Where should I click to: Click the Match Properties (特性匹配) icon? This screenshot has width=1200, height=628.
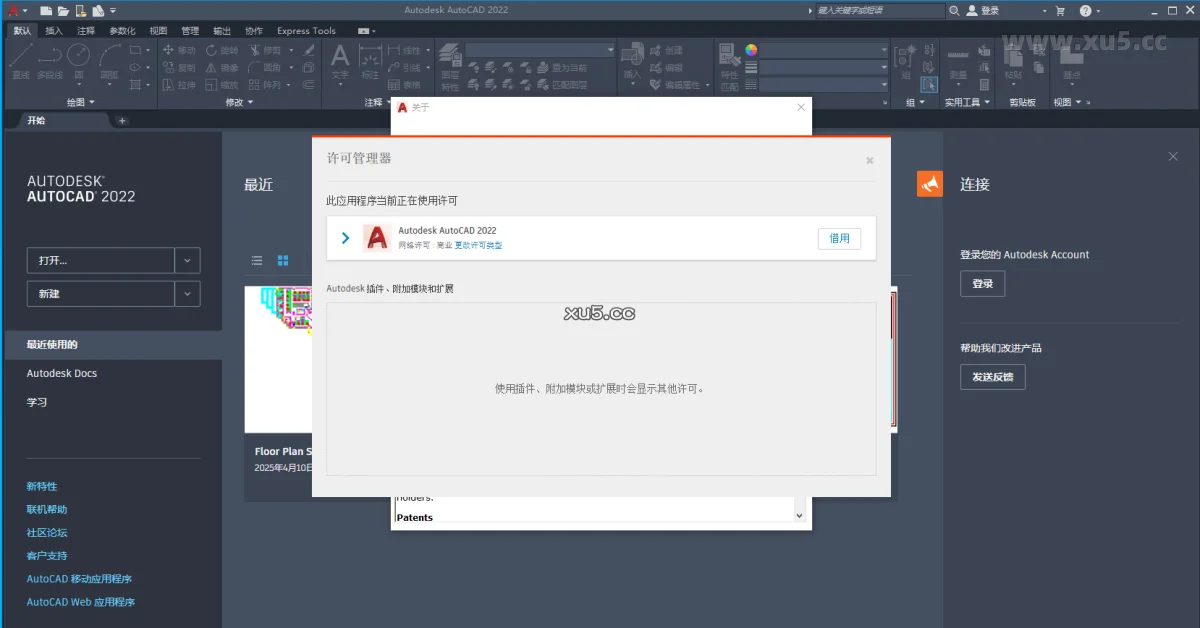pos(729,66)
